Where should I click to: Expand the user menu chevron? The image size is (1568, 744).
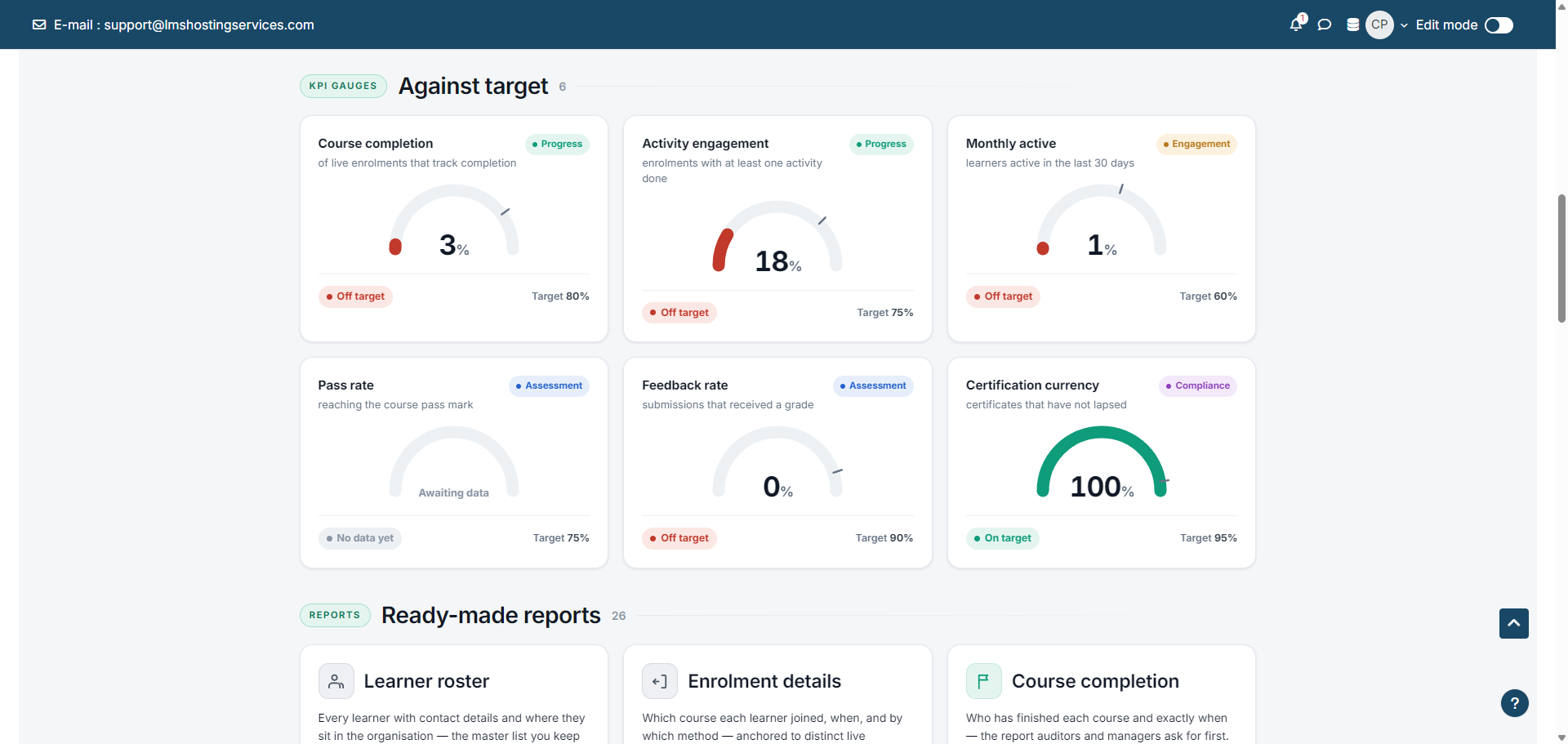click(x=1405, y=25)
